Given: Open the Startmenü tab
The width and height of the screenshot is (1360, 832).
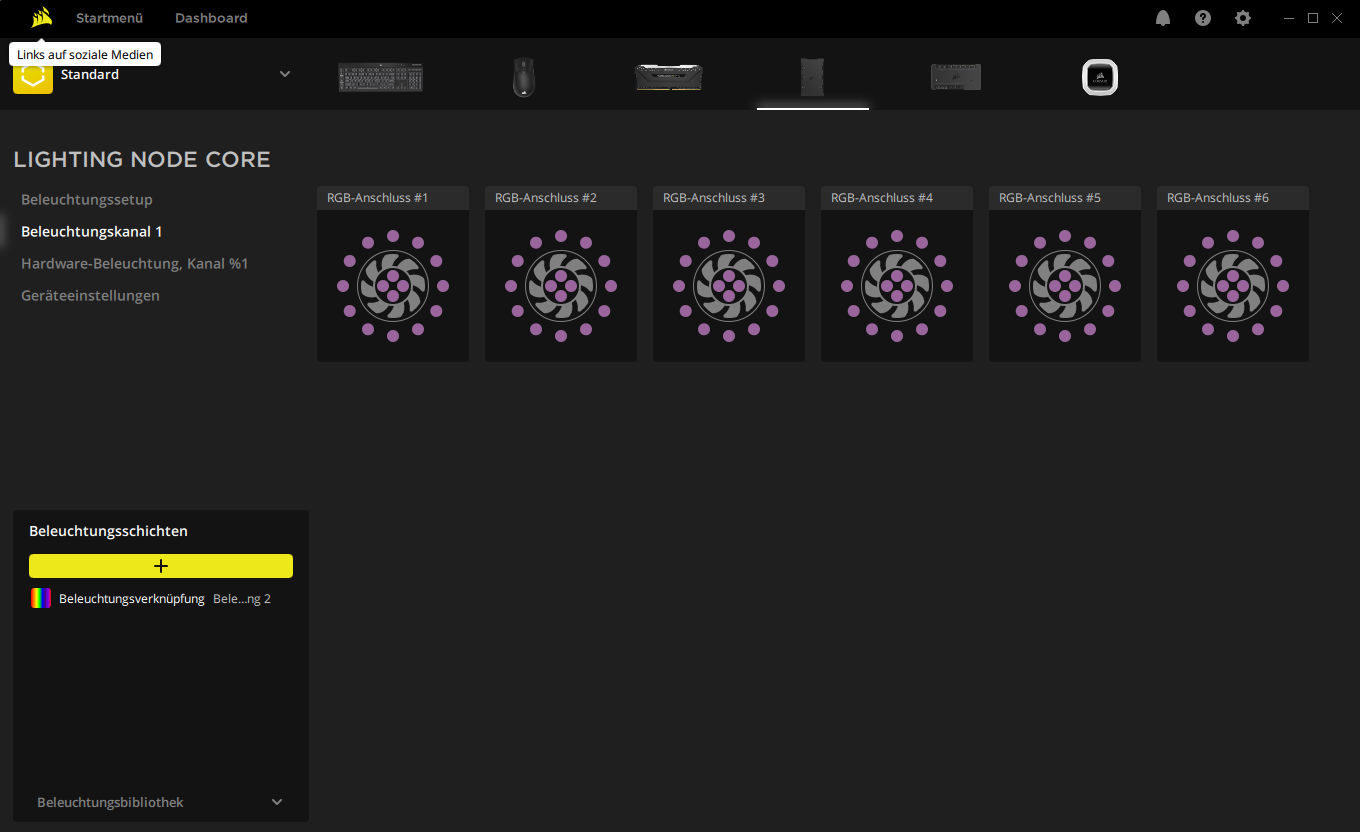Looking at the screenshot, I should coord(109,18).
